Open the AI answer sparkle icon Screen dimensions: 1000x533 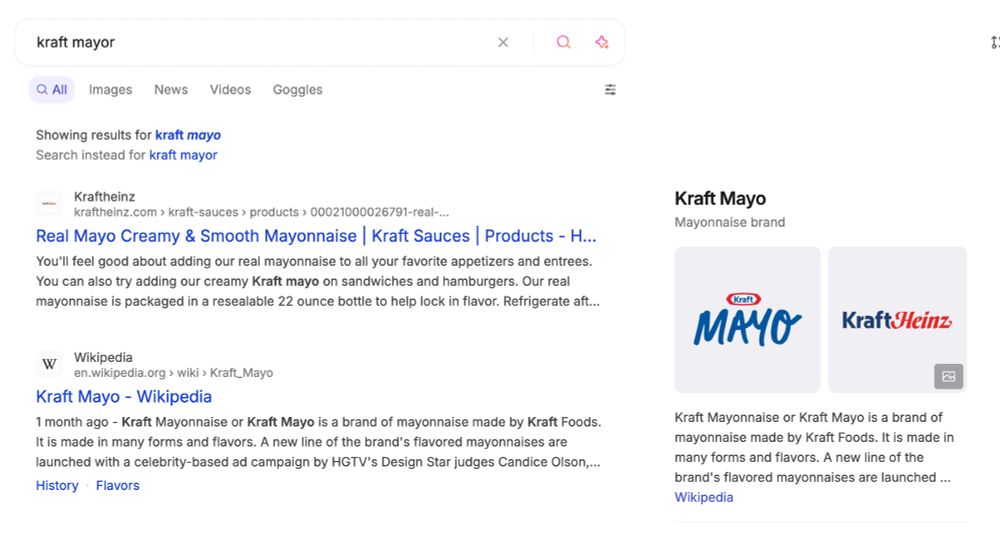601,42
